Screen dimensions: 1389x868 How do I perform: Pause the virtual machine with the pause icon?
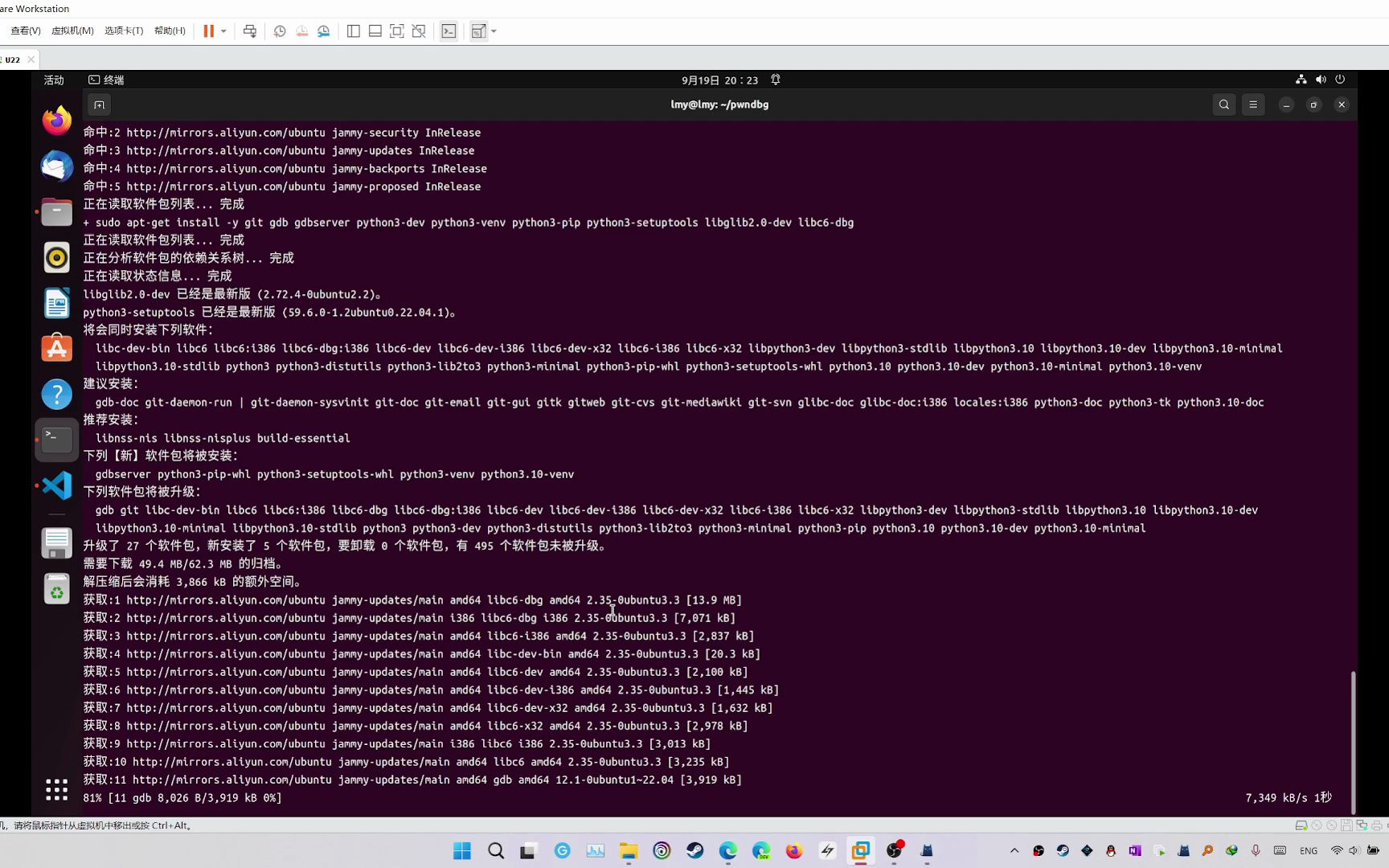[208, 31]
